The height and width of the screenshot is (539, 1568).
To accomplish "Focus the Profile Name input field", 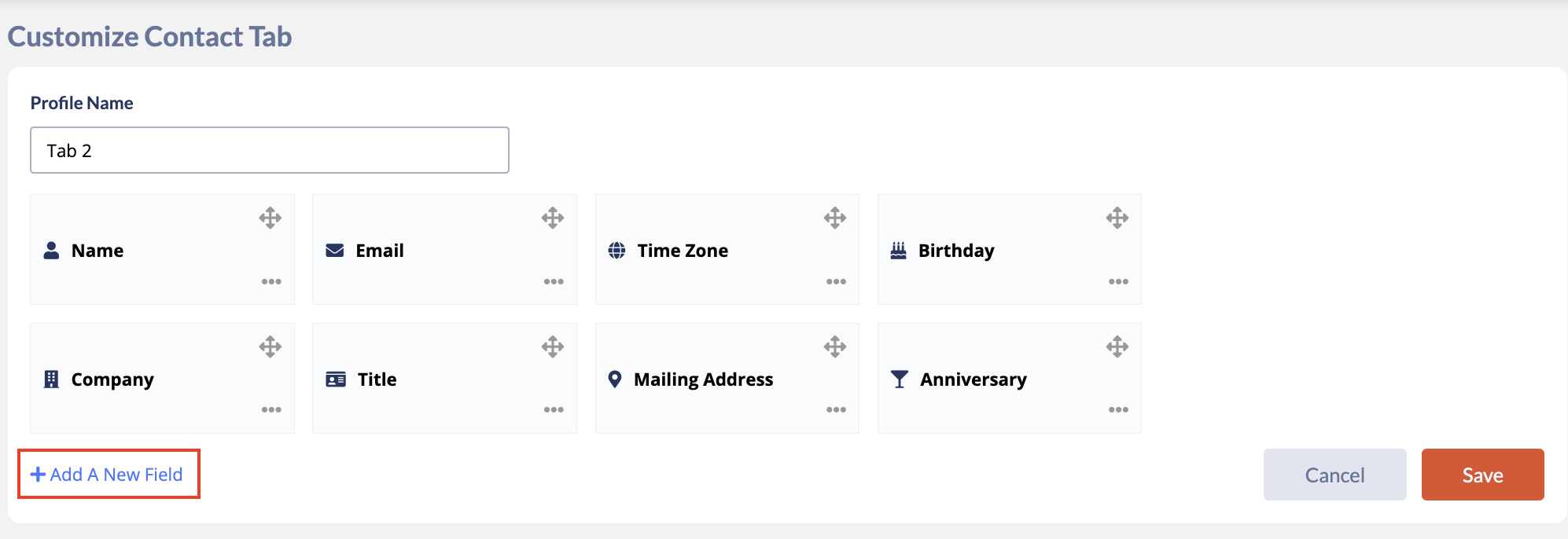I will tap(270, 150).
